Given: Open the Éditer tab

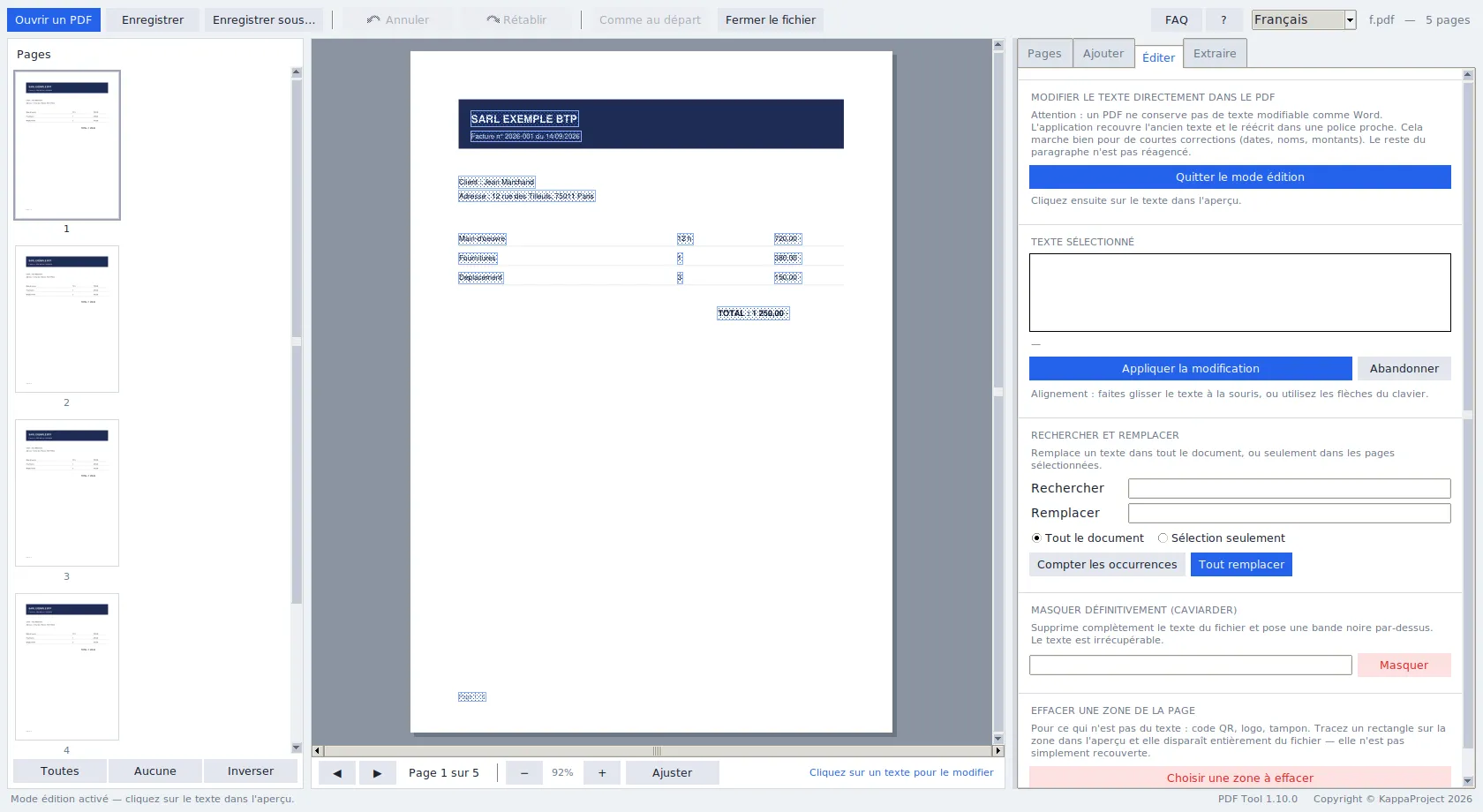Looking at the screenshot, I should 1158,57.
